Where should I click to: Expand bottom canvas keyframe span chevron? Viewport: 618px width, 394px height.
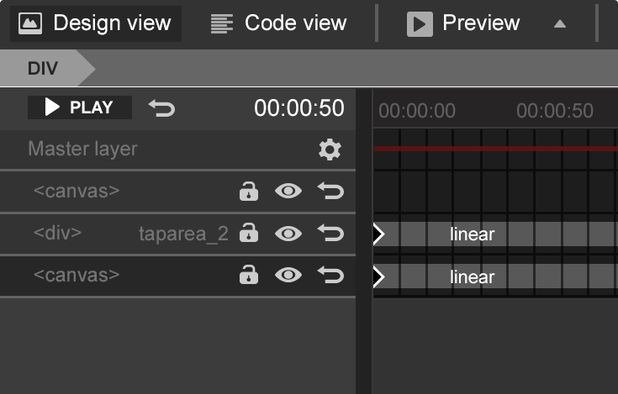tap(379, 277)
